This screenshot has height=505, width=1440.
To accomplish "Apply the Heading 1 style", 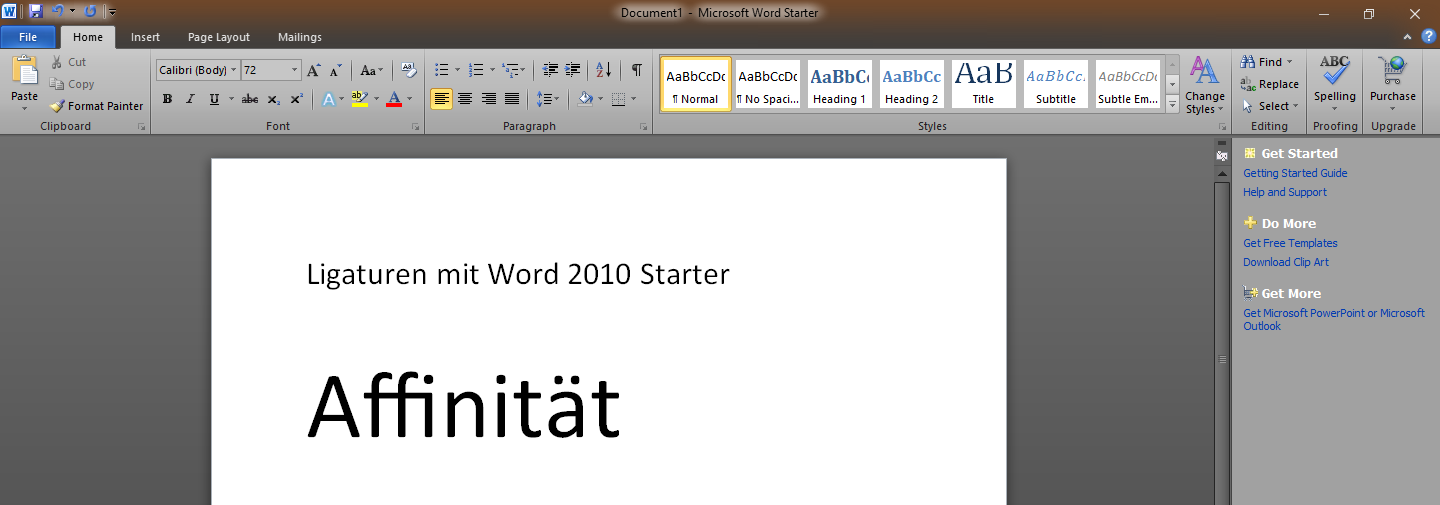I will coord(840,84).
